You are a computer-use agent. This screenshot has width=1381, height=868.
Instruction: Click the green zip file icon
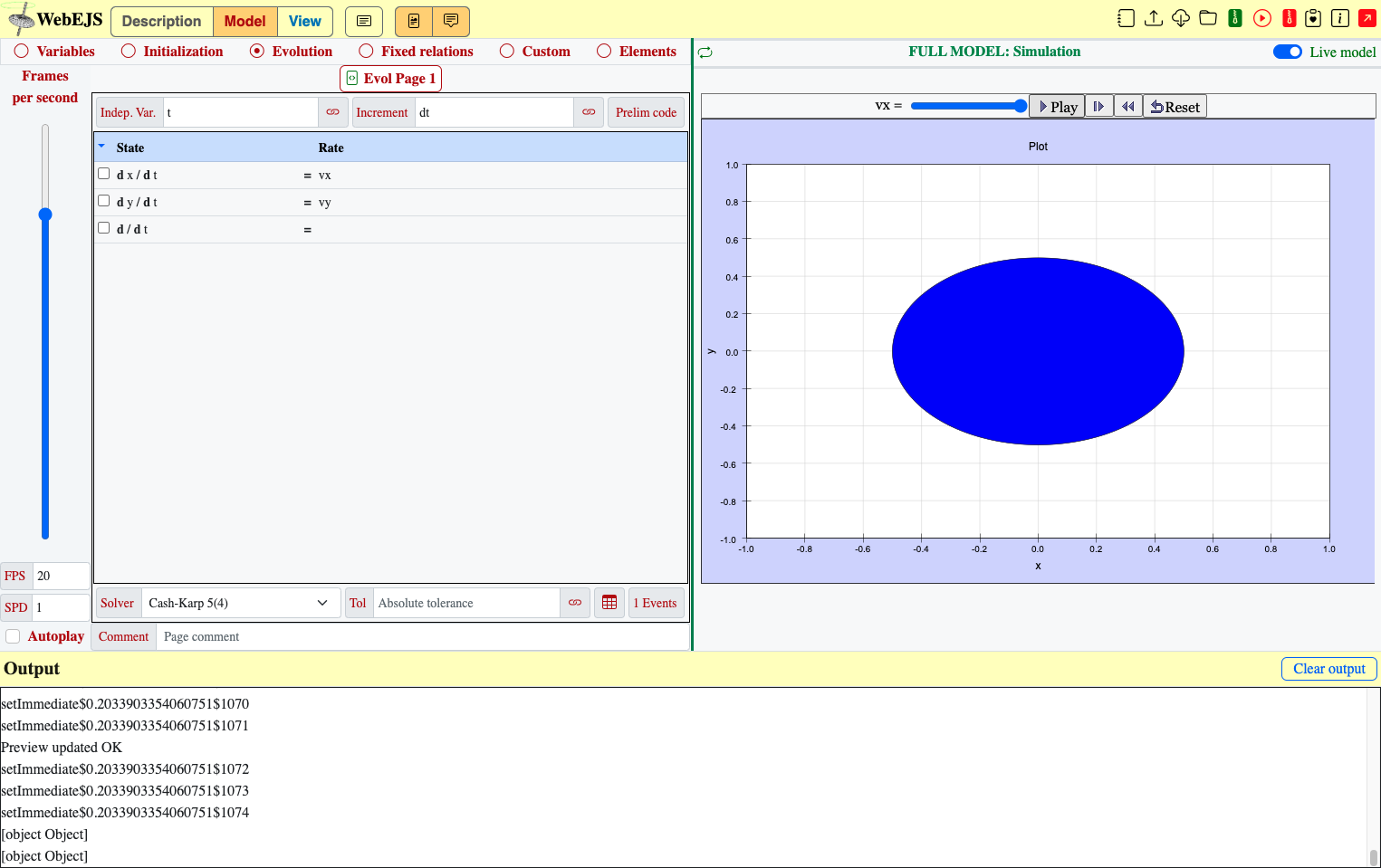coord(1235,18)
